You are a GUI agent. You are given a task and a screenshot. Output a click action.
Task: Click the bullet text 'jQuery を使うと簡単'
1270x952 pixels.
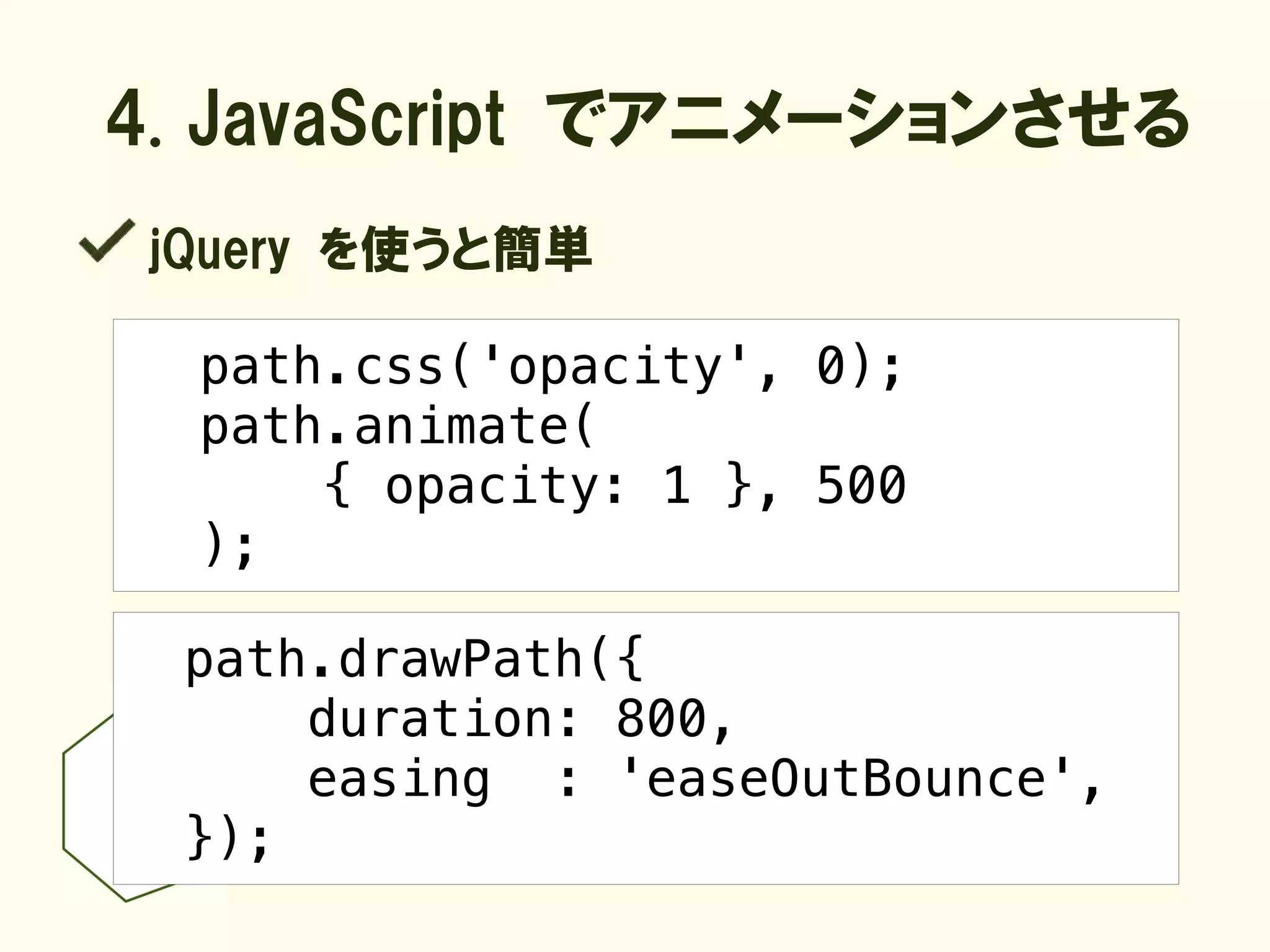[370, 249]
